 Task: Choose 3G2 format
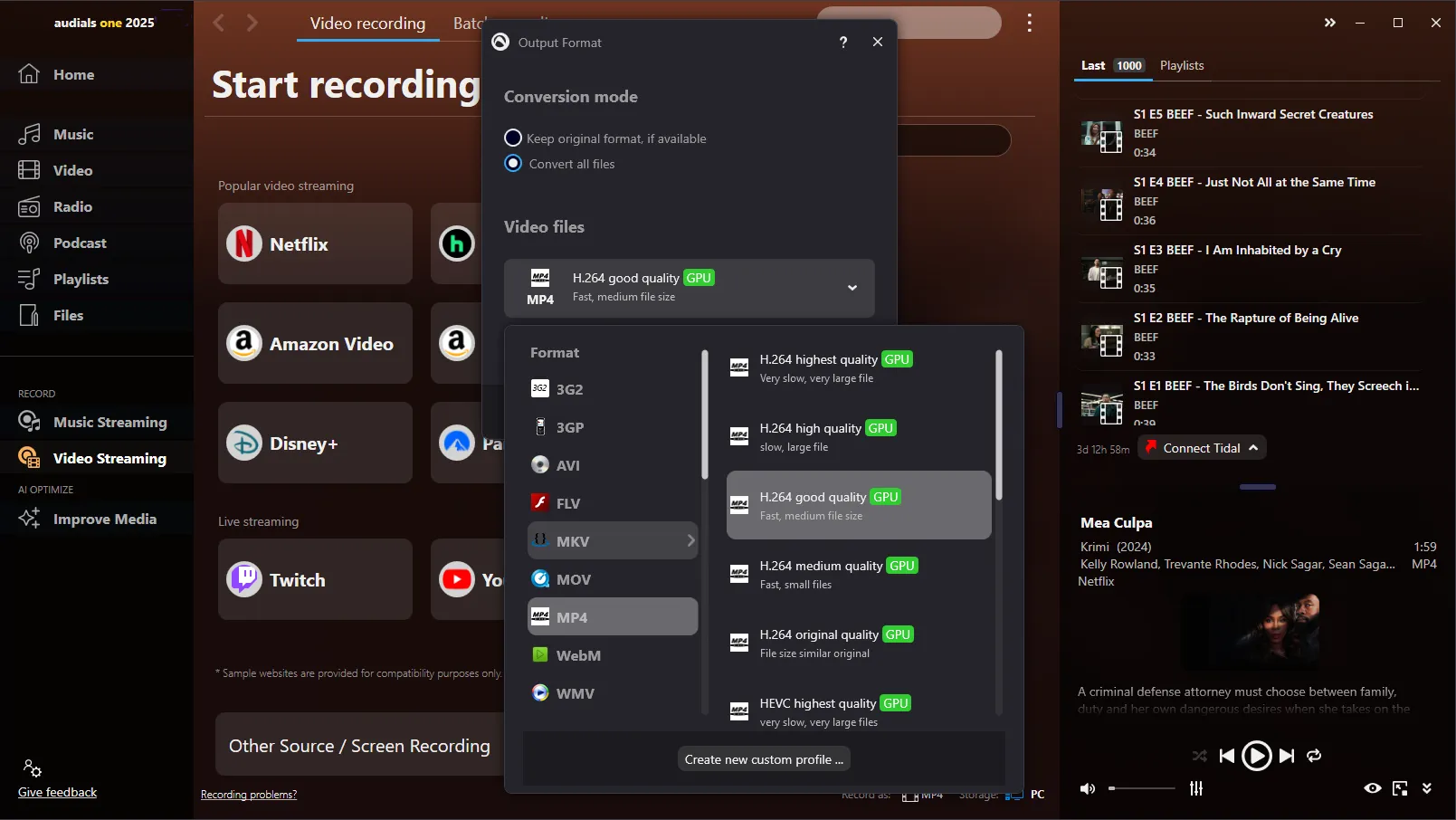click(x=613, y=389)
